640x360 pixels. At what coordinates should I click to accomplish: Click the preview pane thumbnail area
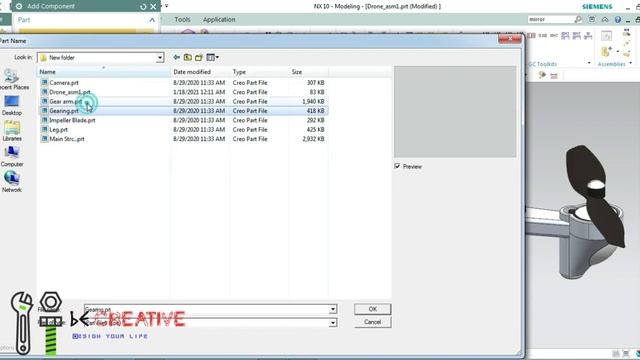(455, 112)
